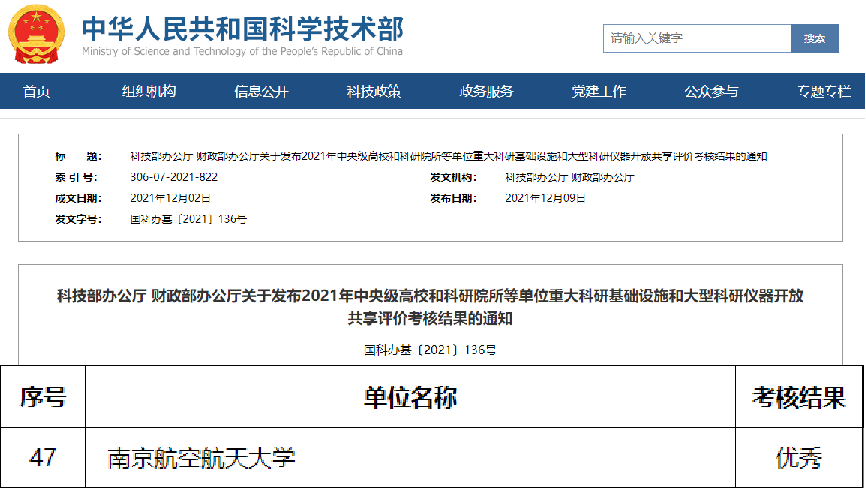Click the 南京航空航天大学 table cell
This screenshot has width=866, height=489.
410,458
